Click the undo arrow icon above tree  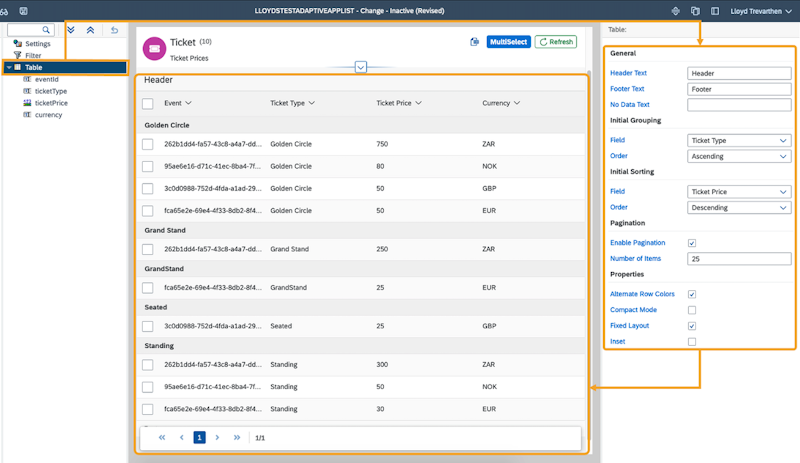tap(114, 30)
